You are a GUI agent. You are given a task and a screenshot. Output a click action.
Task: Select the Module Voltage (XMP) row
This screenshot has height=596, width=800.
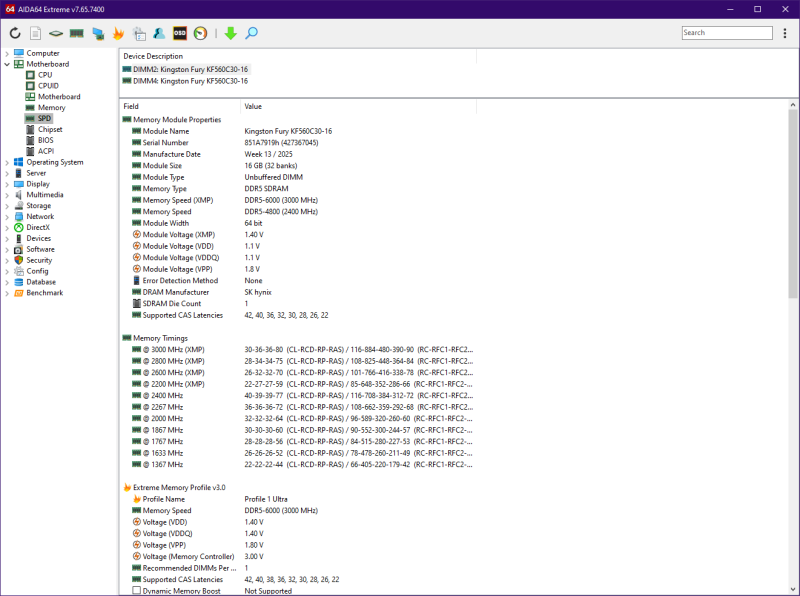click(298, 235)
